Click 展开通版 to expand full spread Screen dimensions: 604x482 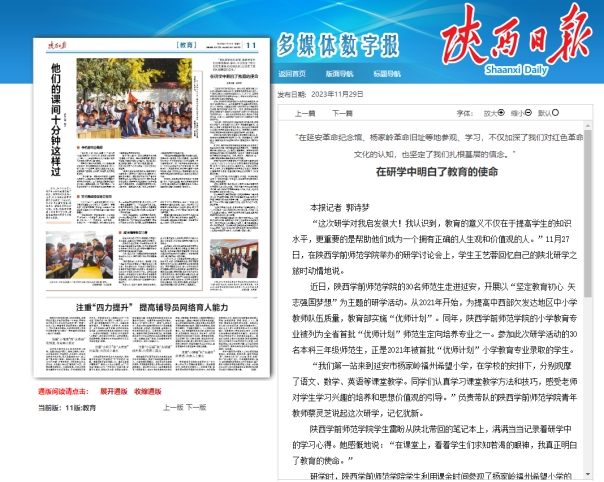coord(115,393)
